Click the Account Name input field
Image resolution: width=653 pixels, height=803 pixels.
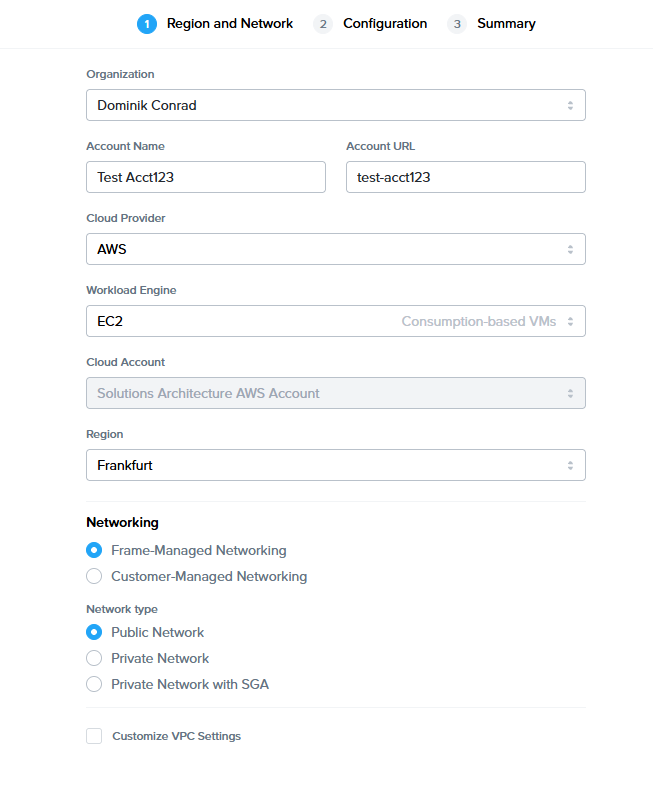[206, 177]
